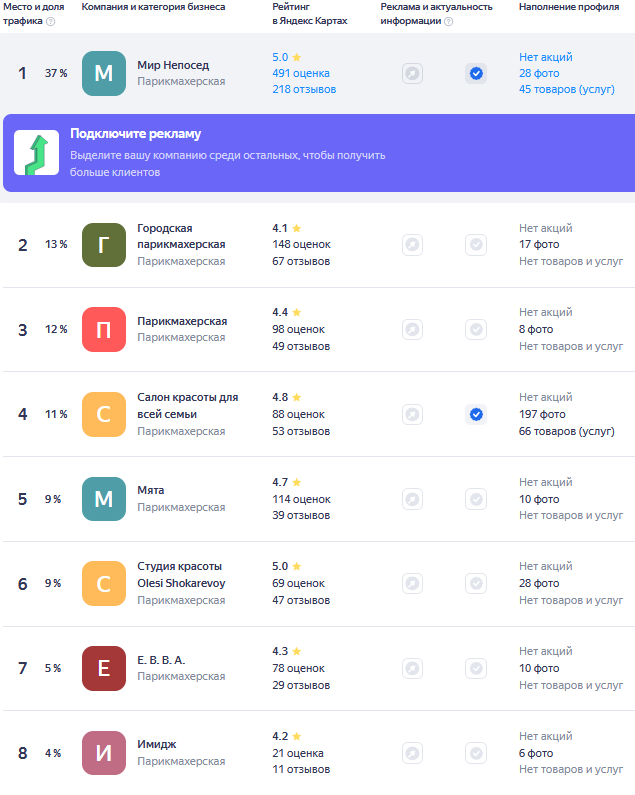Click the star beside the 4.2 rating

(x=297, y=736)
